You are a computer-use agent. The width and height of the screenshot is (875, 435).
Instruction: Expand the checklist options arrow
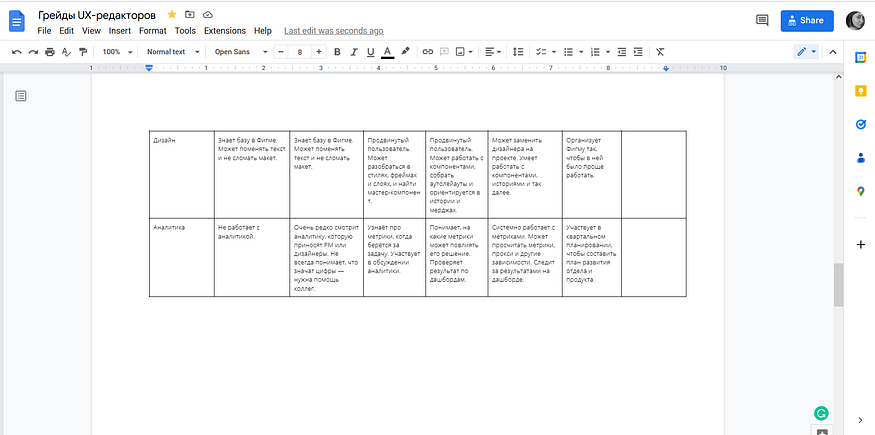[554, 52]
